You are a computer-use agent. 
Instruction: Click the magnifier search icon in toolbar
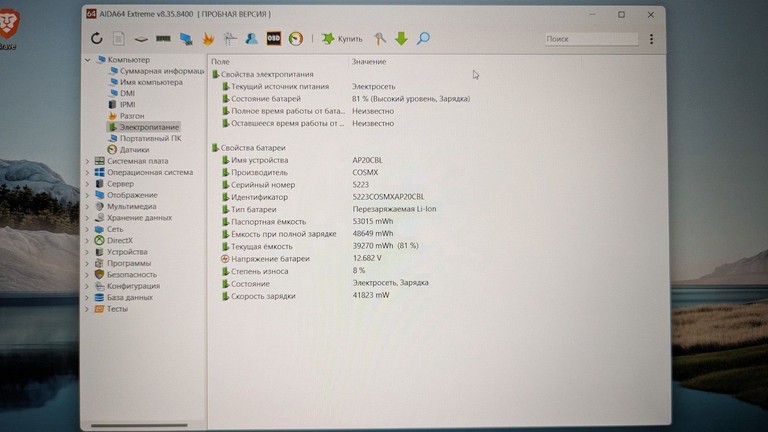tap(423, 38)
